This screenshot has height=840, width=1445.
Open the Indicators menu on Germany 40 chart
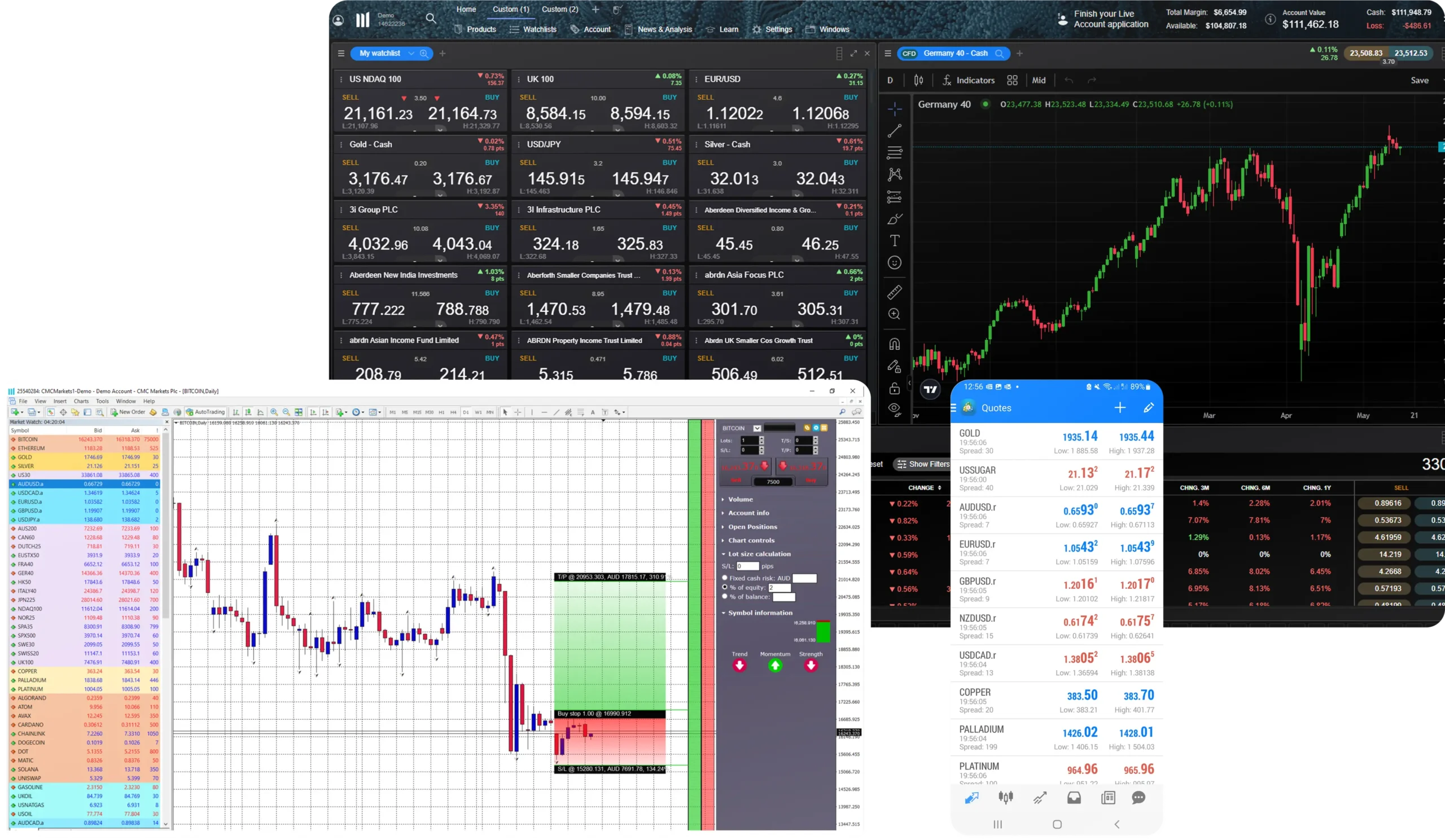point(969,80)
